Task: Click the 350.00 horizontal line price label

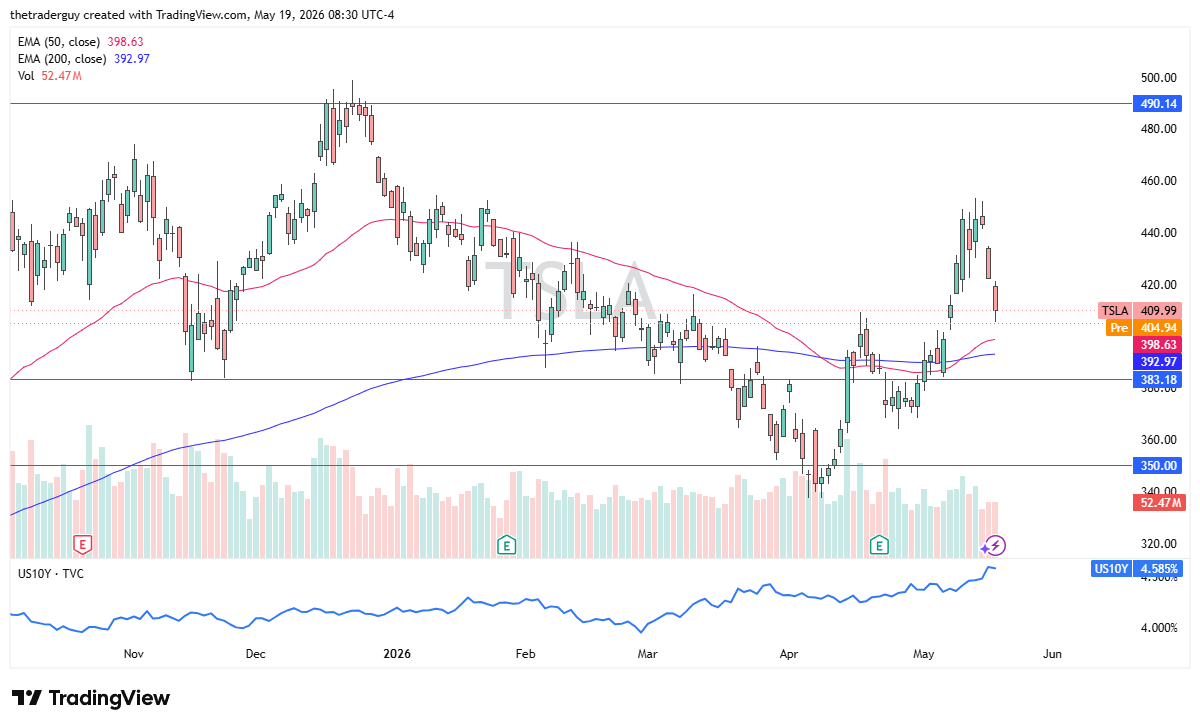Action: coord(1158,466)
